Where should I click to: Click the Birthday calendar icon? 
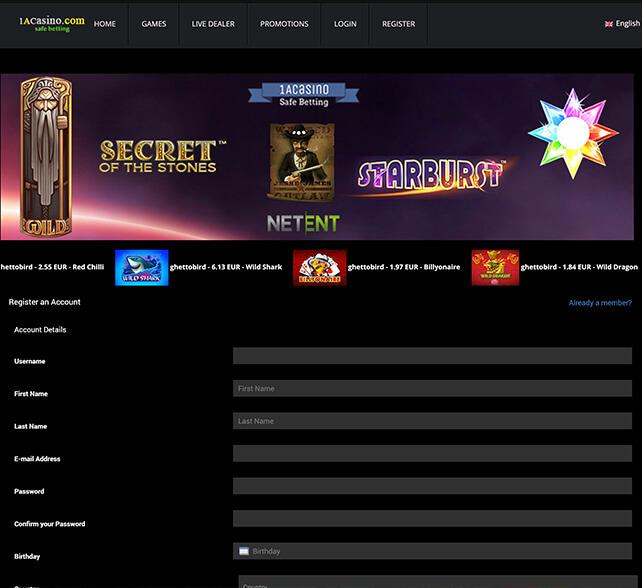point(244,551)
